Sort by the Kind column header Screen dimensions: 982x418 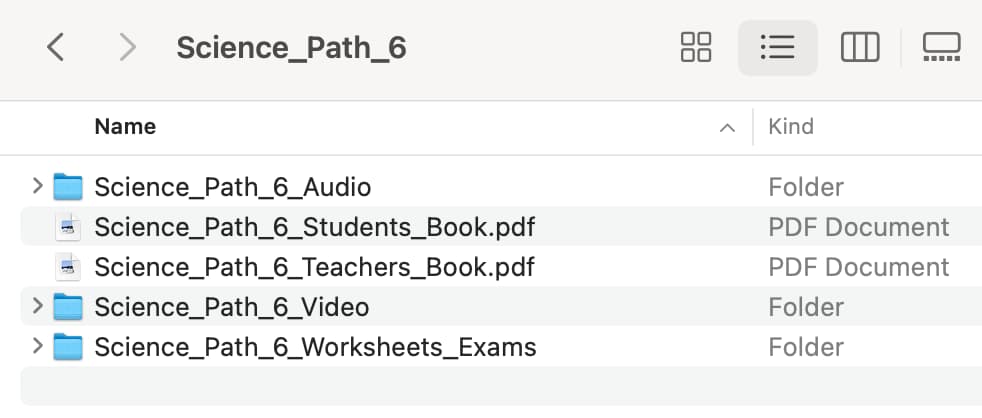click(x=791, y=127)
